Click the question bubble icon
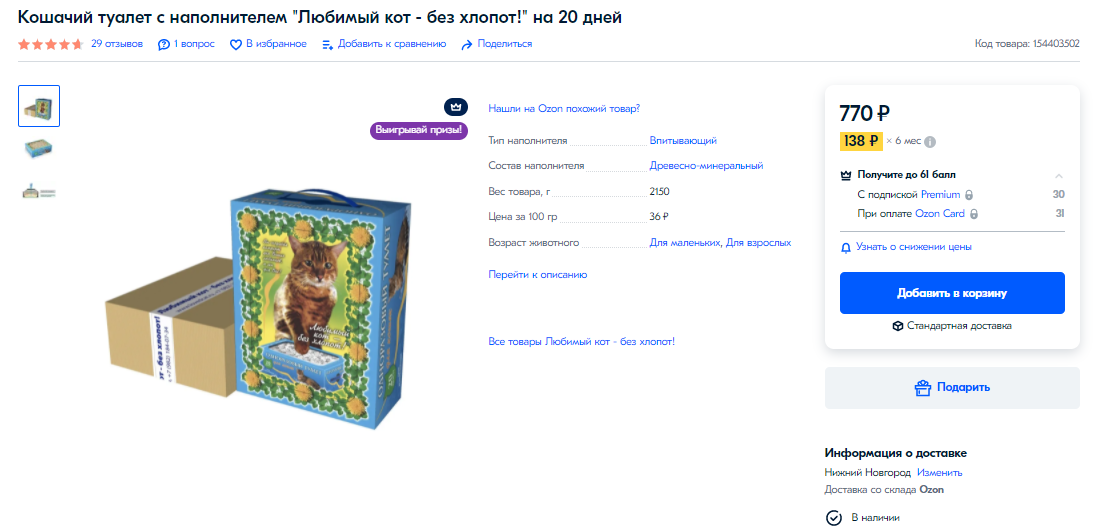1099x531 pixels. point(164,44)
